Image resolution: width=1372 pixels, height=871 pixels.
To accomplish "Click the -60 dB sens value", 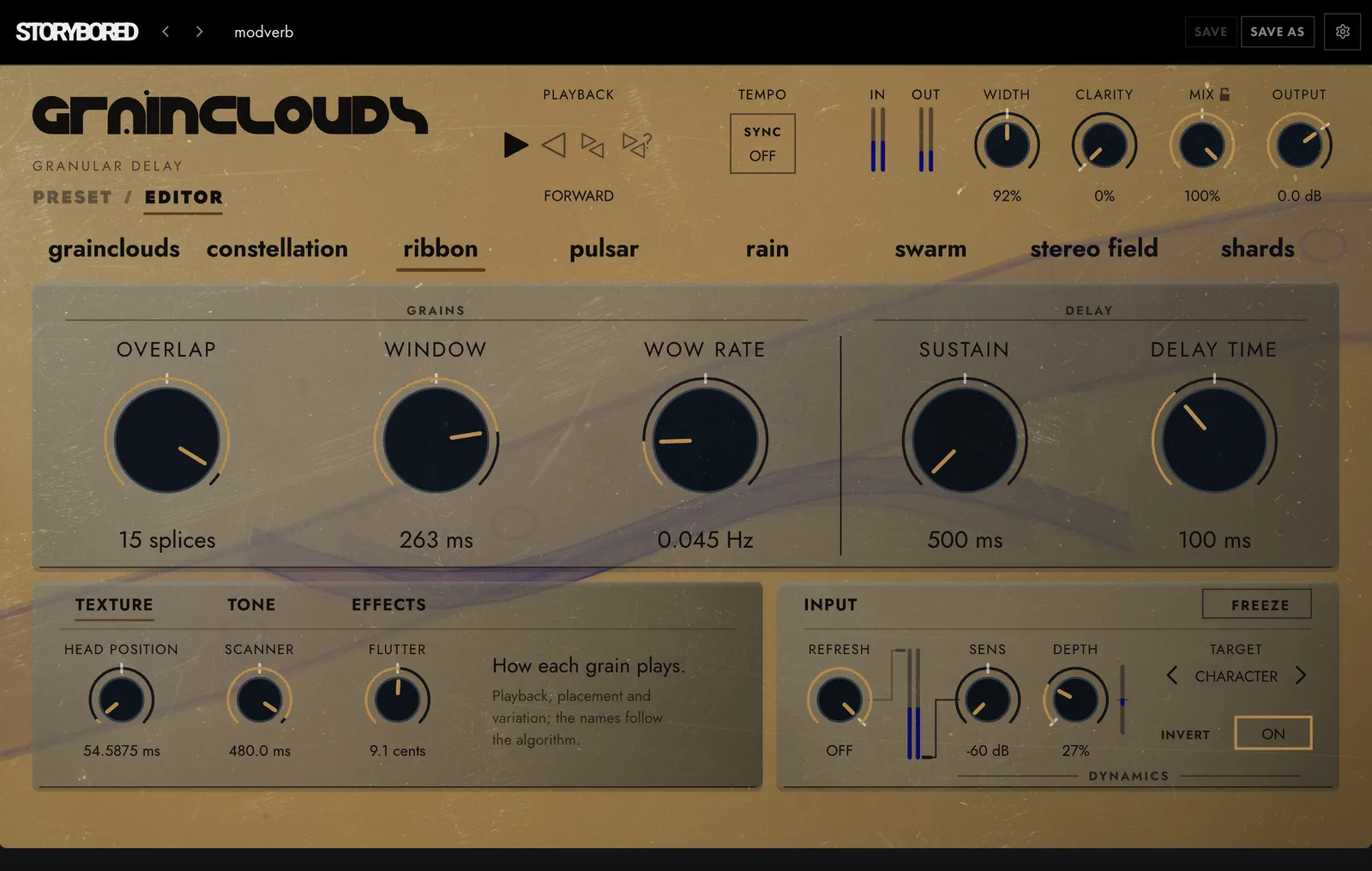I will click(988, 751).
